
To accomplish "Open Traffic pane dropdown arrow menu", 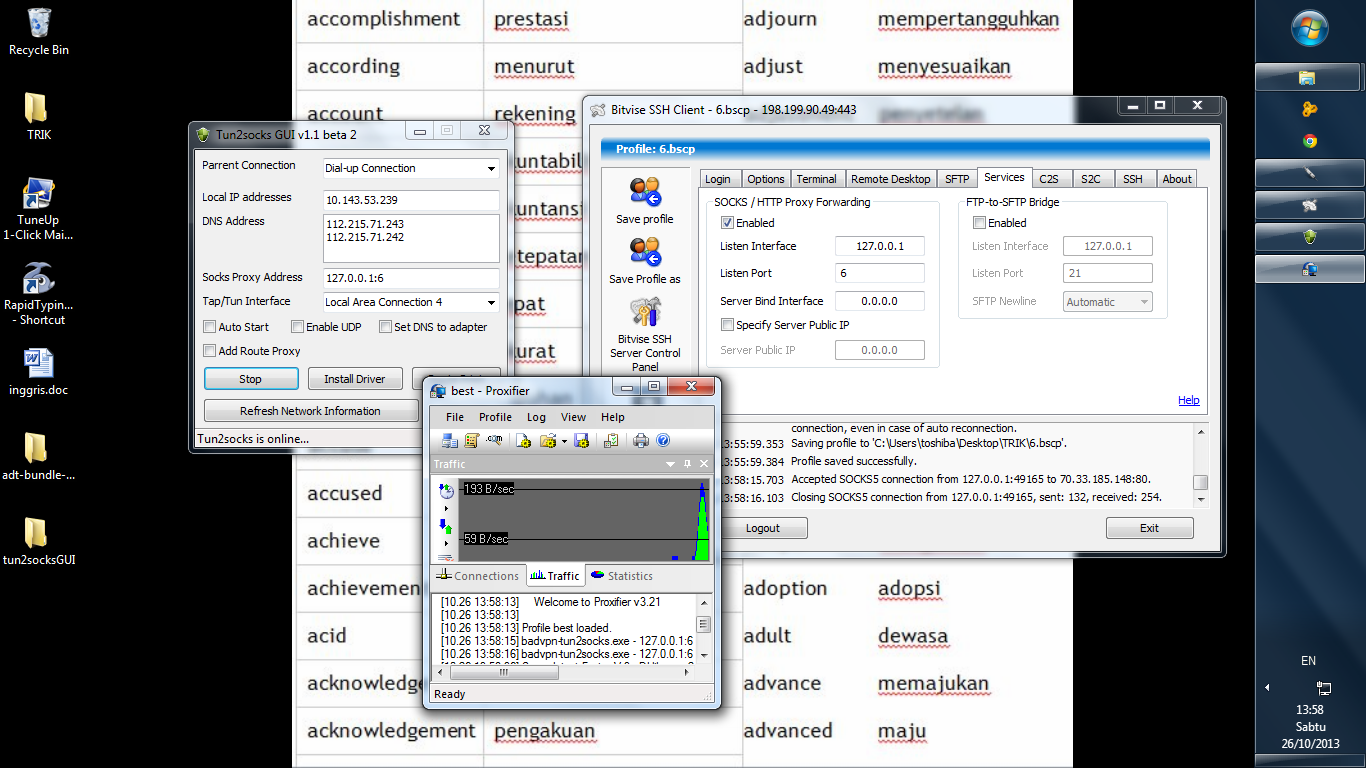I will point(670,464).
